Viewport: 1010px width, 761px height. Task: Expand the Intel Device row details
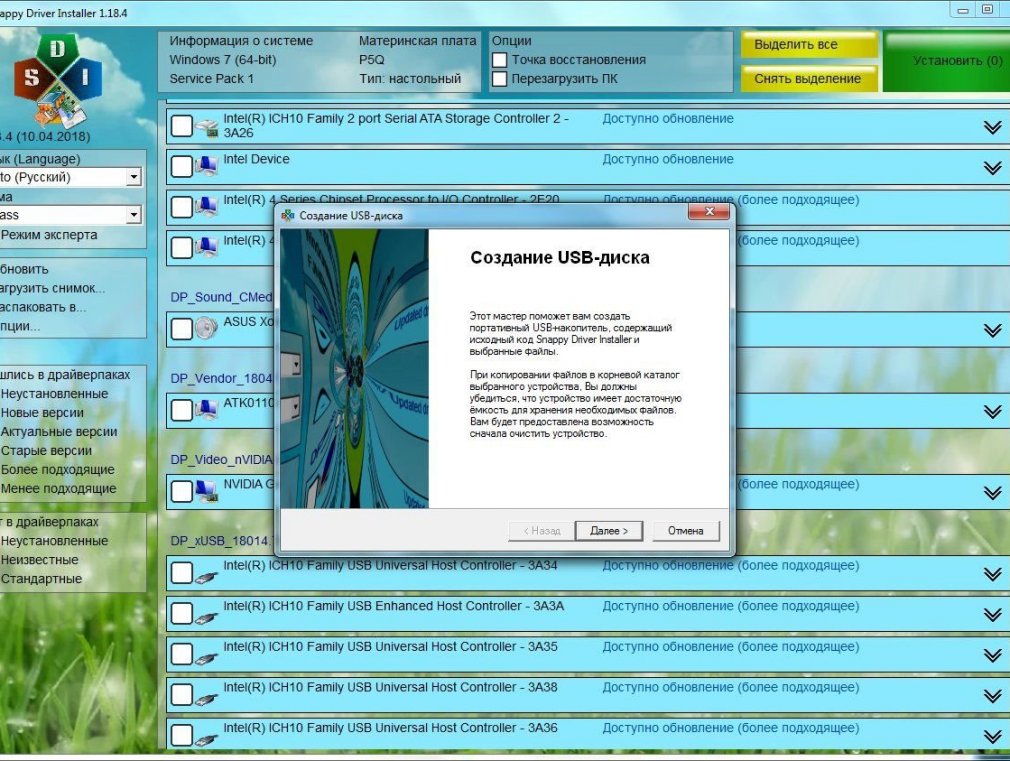(993, 168)
